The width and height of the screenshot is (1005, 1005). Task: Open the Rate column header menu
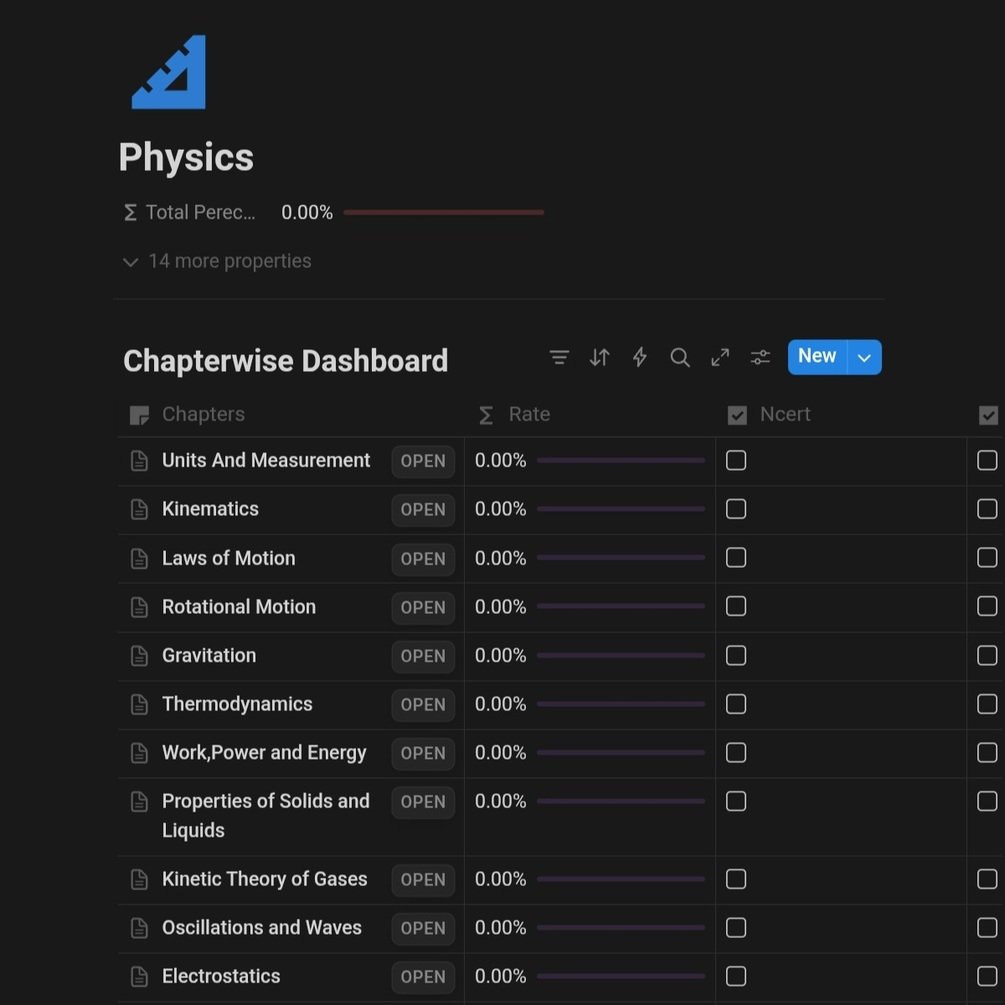click(528, 415)
